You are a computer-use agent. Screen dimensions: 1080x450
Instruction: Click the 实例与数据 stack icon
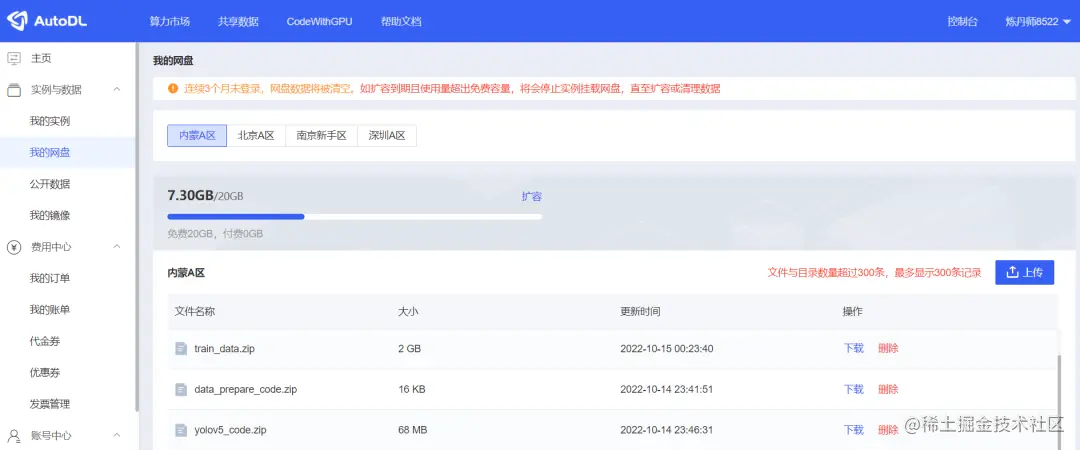tap(14, 90)
